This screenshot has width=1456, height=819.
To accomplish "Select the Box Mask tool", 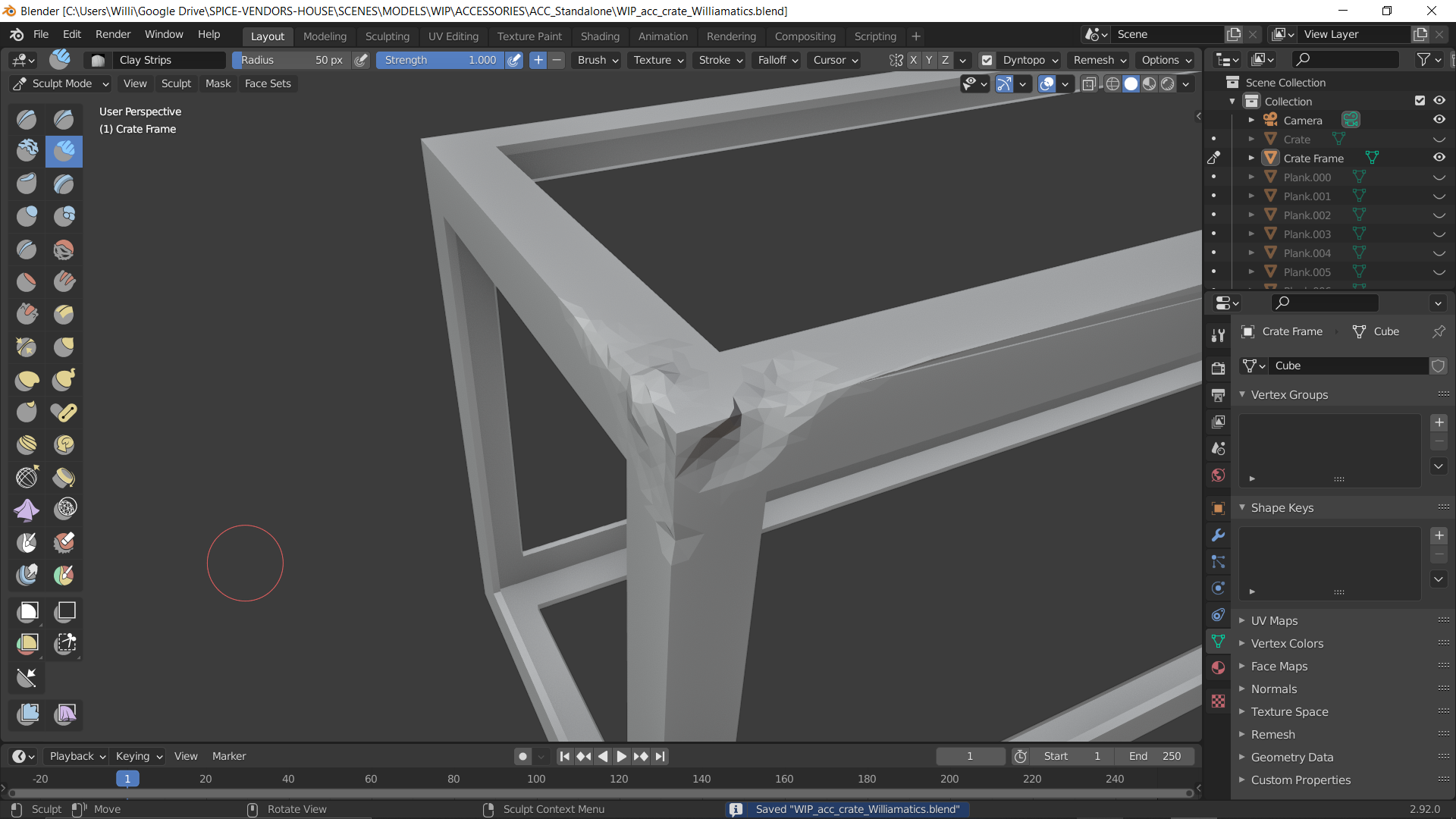I will point(27,612).
